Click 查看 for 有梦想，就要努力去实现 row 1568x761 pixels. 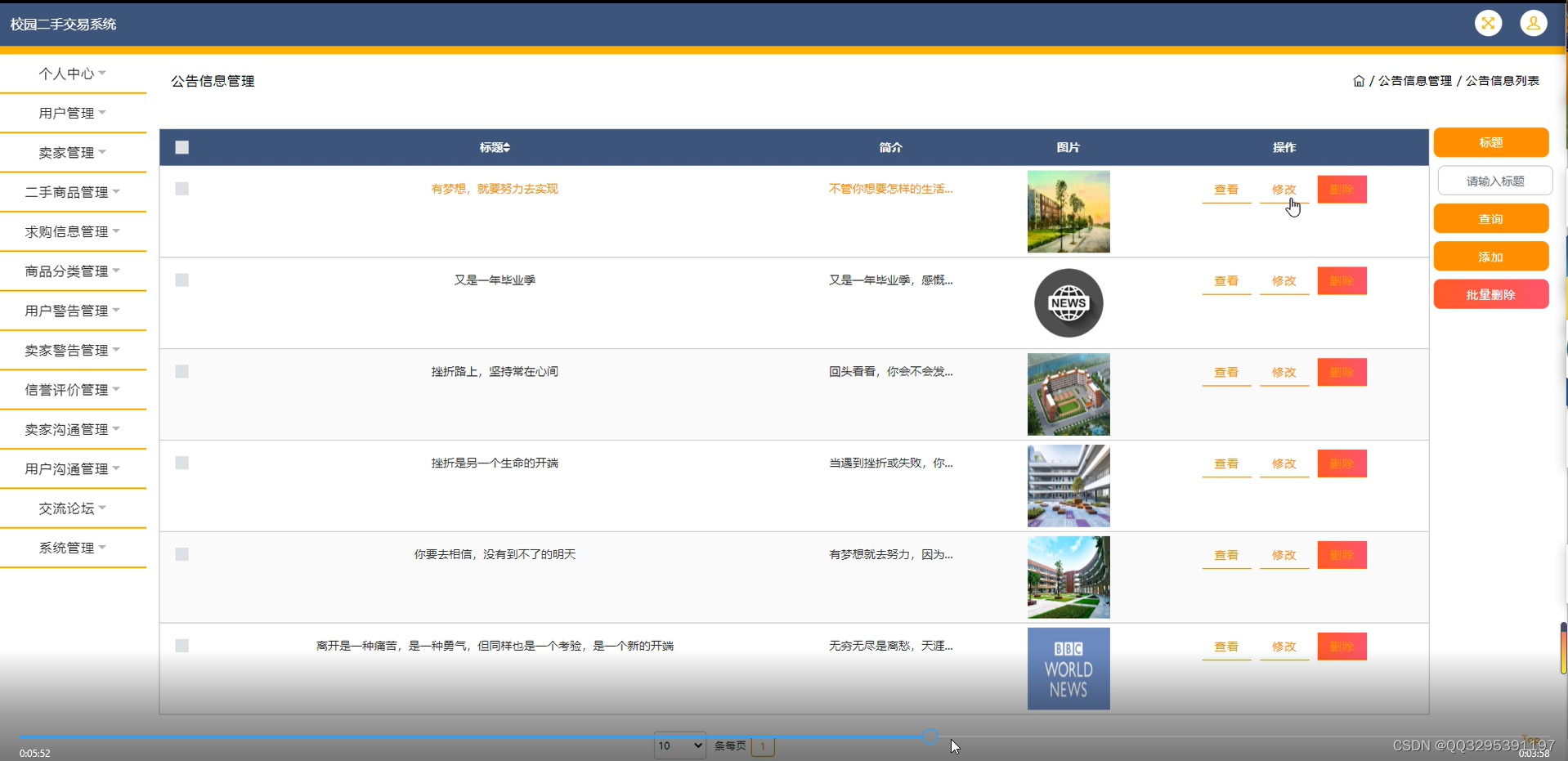(1226, 190)
